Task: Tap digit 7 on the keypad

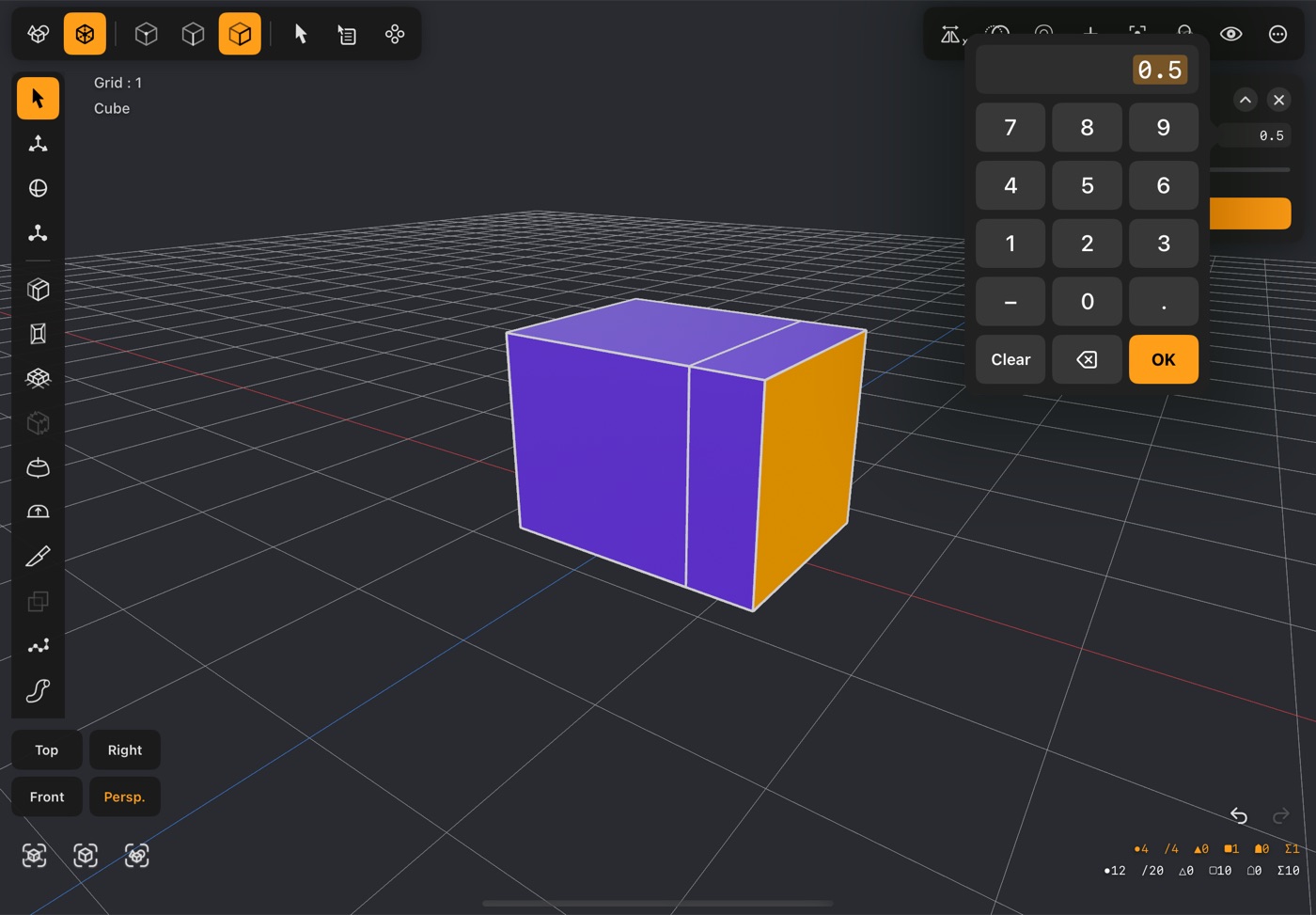Action: 1010,127
